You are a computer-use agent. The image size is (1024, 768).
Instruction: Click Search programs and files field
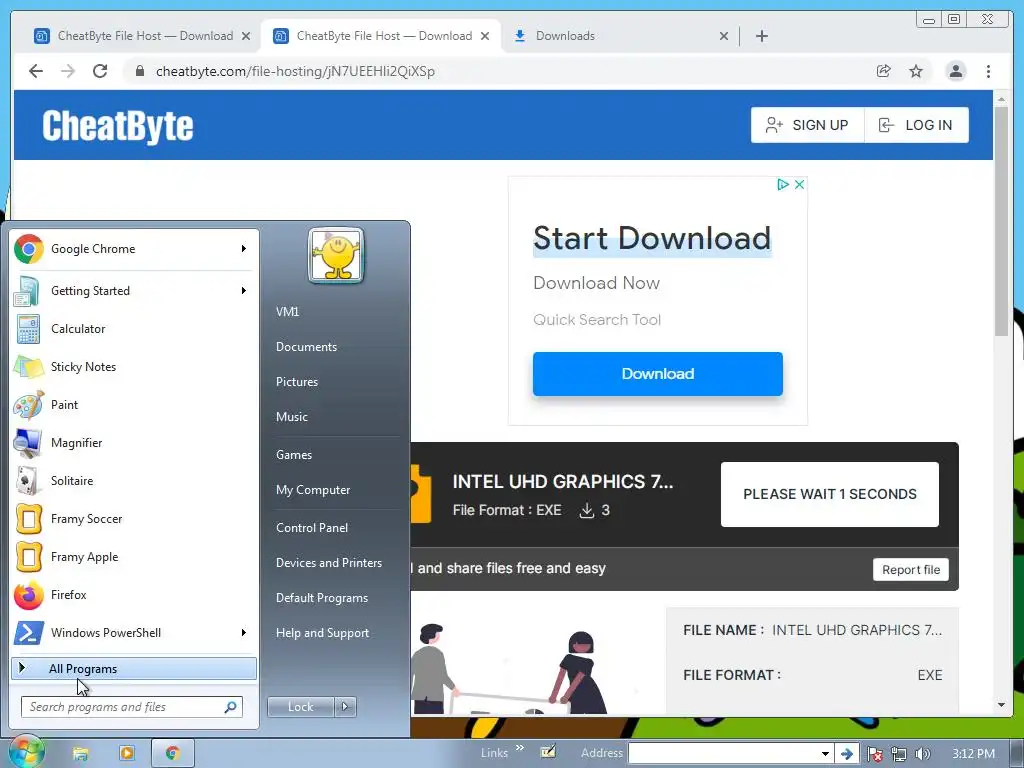132,707
